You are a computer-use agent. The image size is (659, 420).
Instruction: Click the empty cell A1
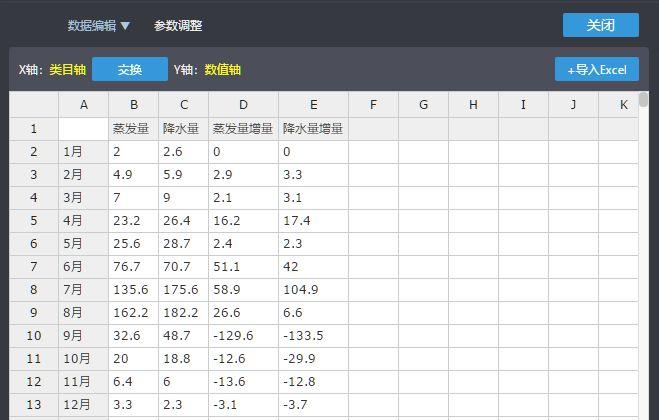(x=84, y=129)
